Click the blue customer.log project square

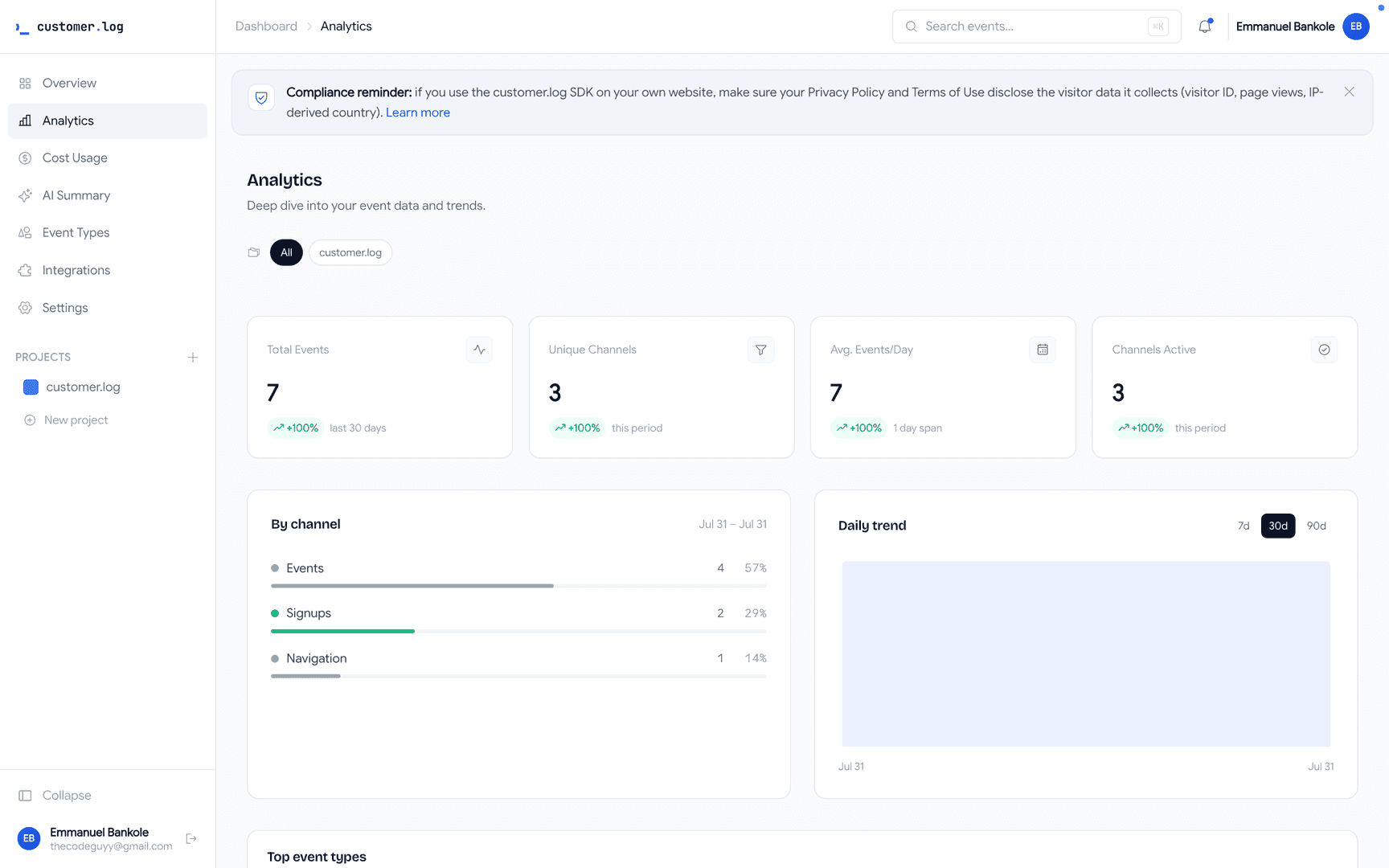click(31, 387)
